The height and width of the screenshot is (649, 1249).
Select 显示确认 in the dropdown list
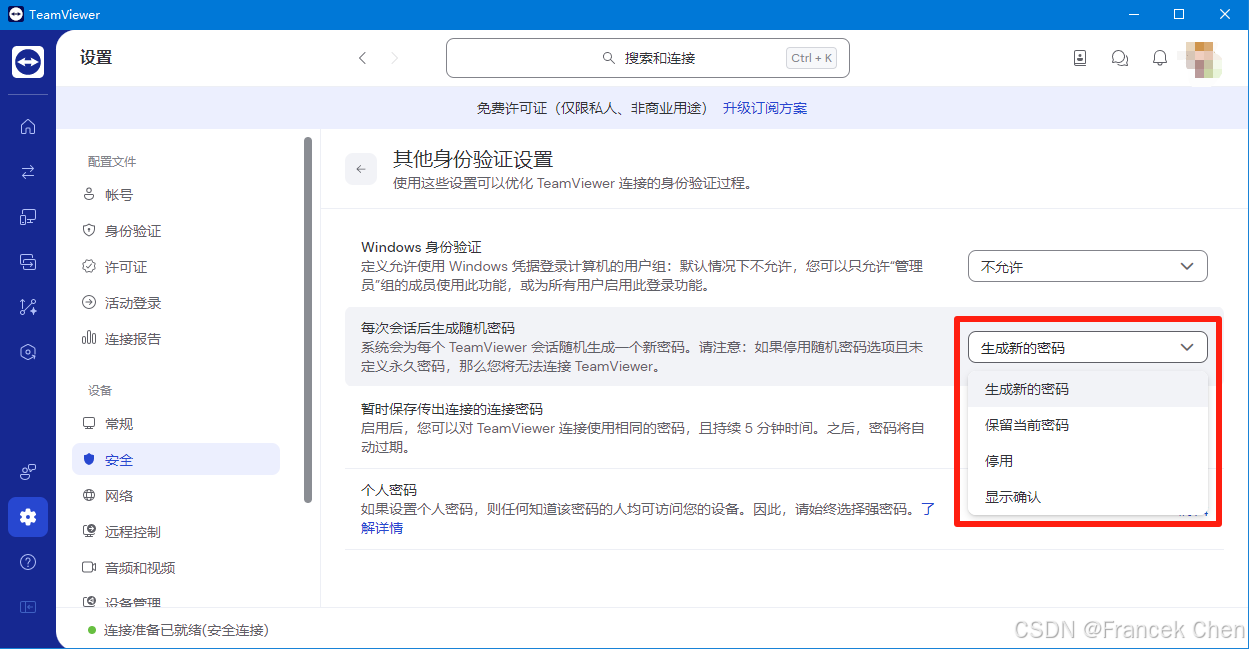1088,497
